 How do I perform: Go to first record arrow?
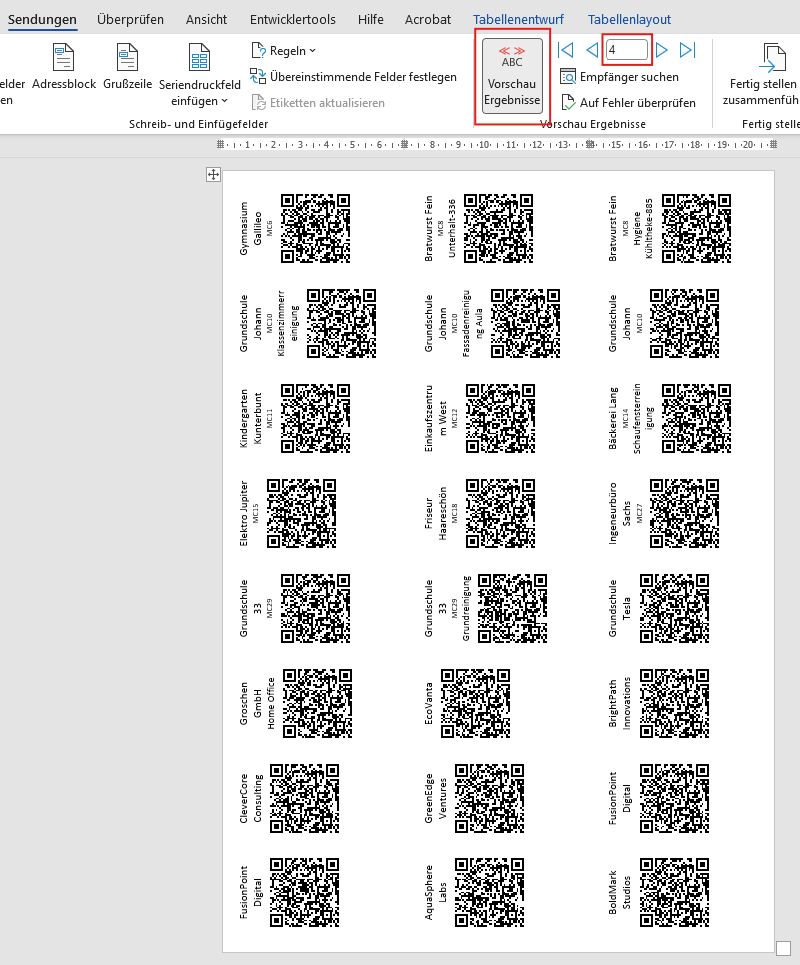click(x=565, y=50)
